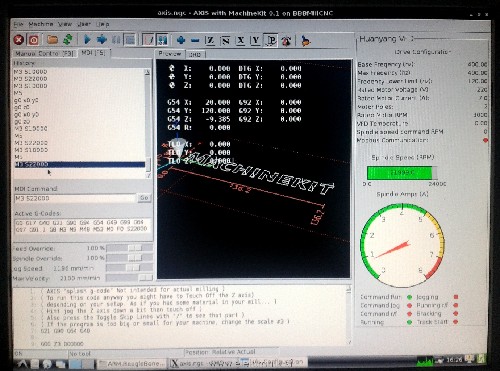This screenshot has height=371, width=500.
Task: Click the Running status label
Action: tap(372, 322)
